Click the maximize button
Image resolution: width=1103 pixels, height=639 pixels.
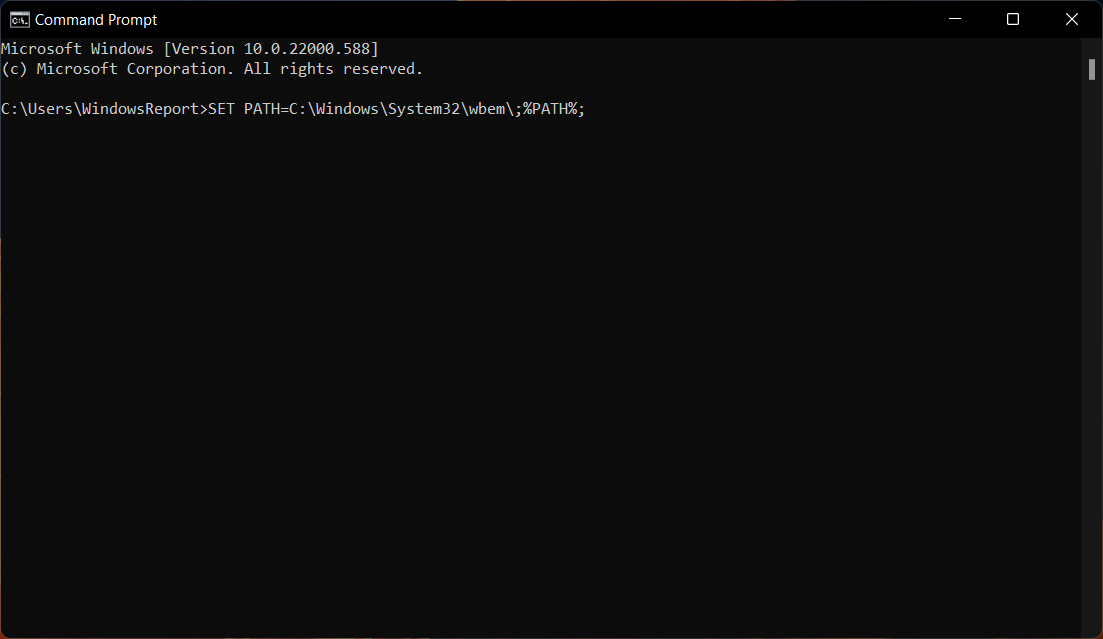pyautogui.click(x=1012, y=19)
